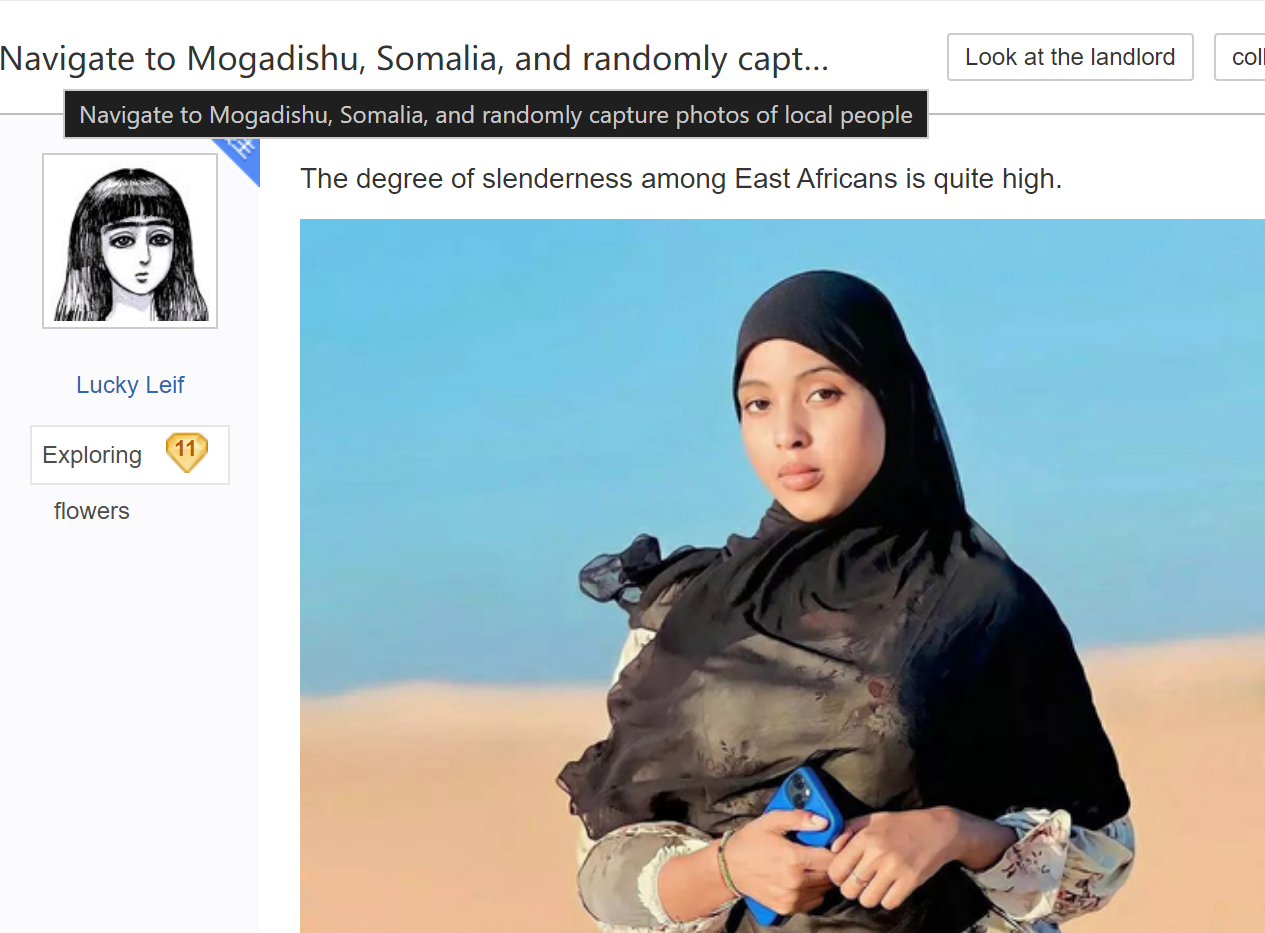Click the post text about East Africans
1265x933 pixels.
681,179
